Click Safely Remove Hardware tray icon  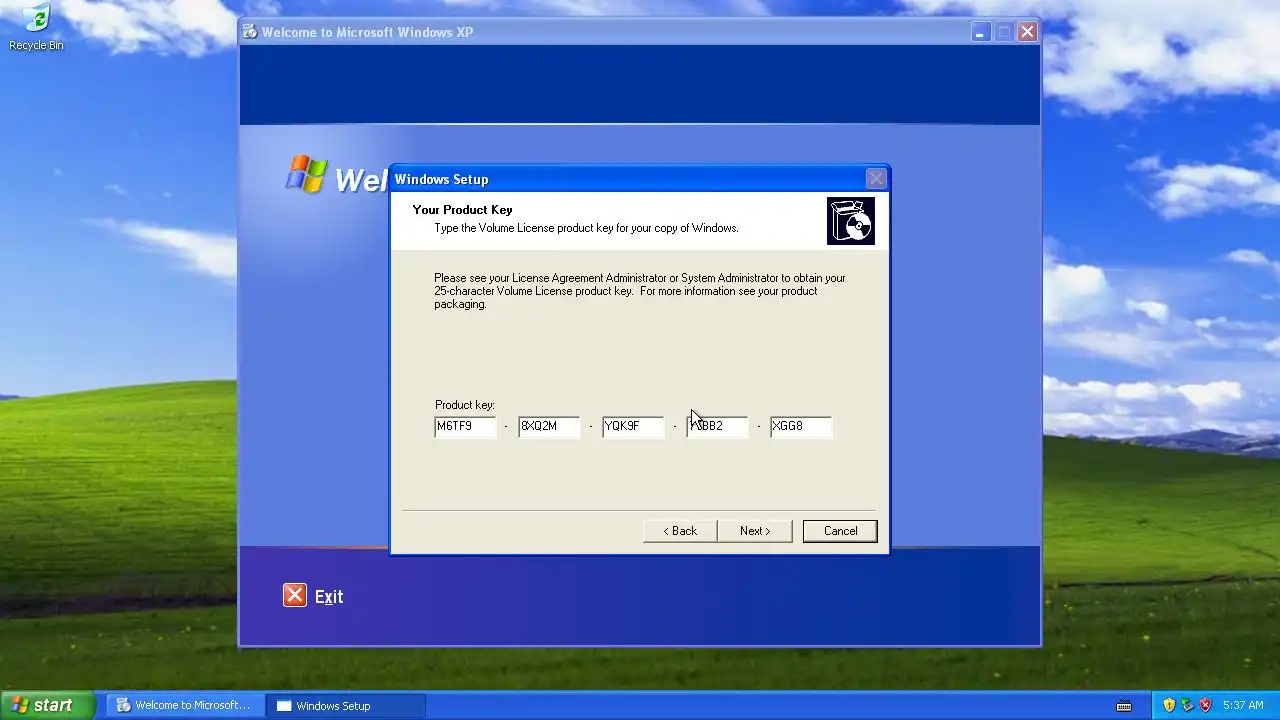point(1187,705)
